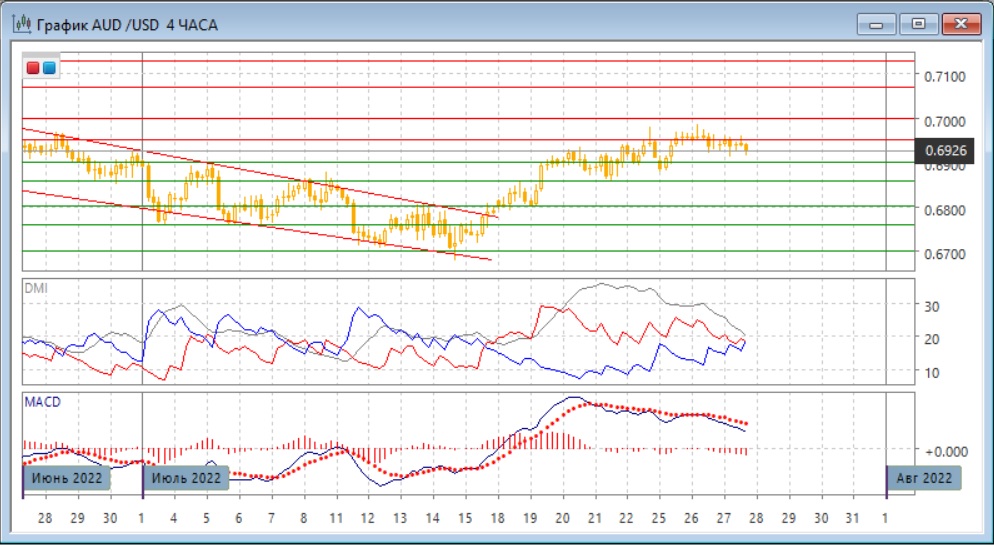Click the DMI scale value 30
This screenshot has width=994, height=545.
click(932, 306)
